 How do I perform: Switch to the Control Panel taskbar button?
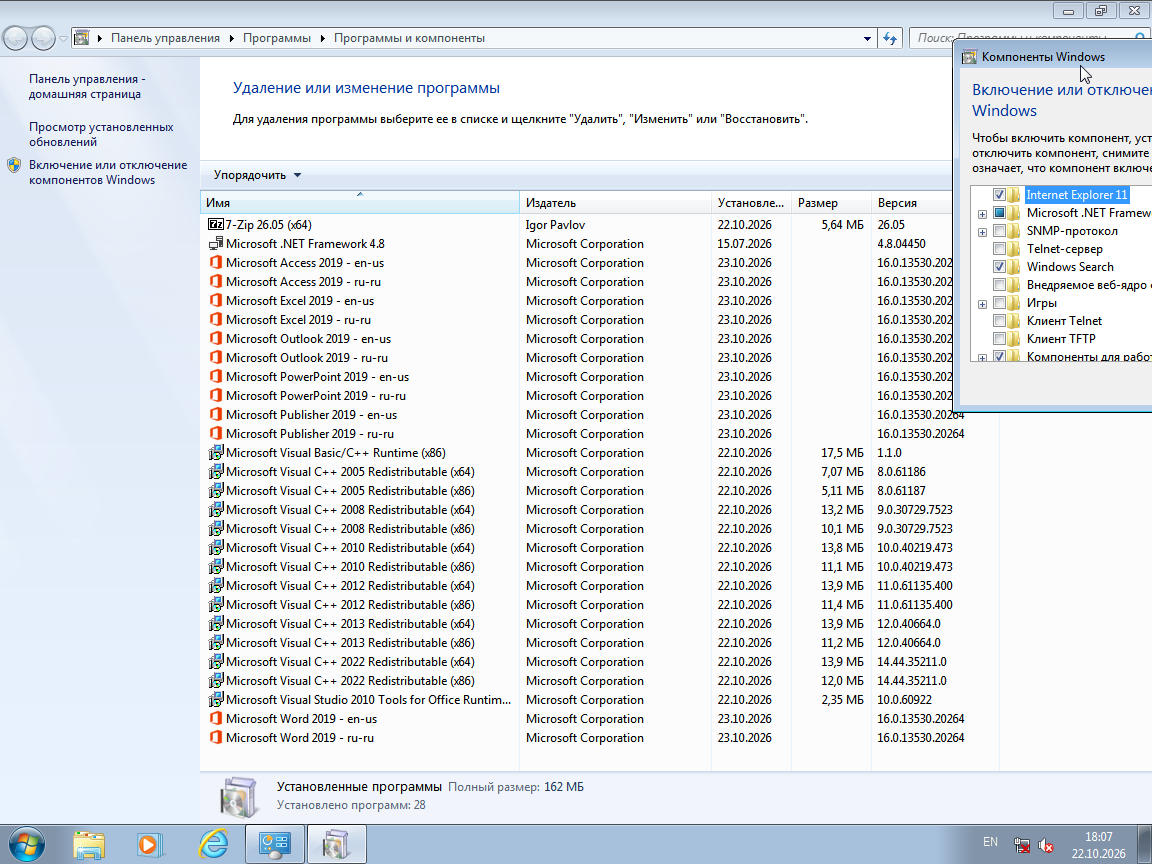275,844
